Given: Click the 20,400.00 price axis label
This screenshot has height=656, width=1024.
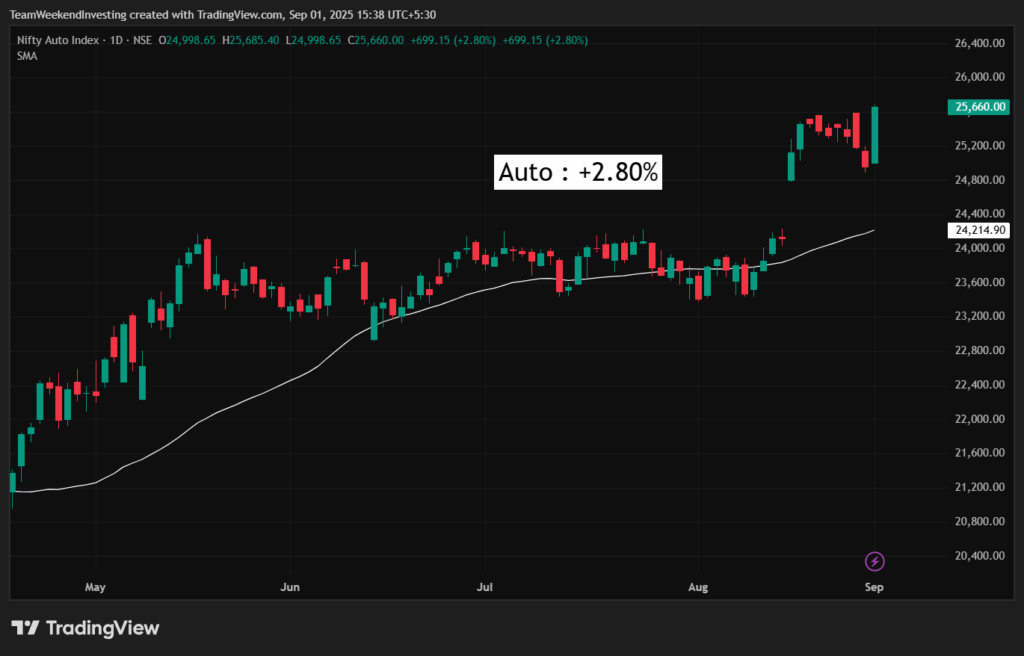Looking at the screenshot, I should [980, 556].
